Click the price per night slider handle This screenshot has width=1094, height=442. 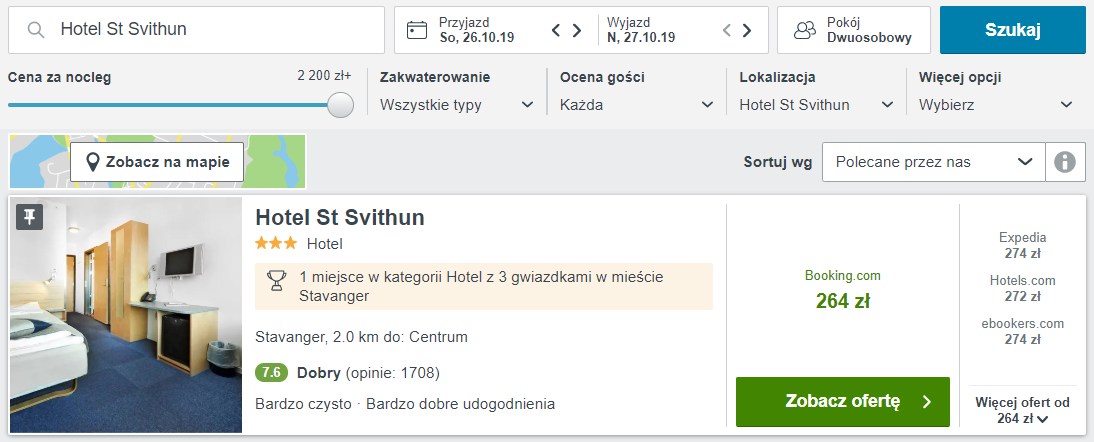coord(341,105)
